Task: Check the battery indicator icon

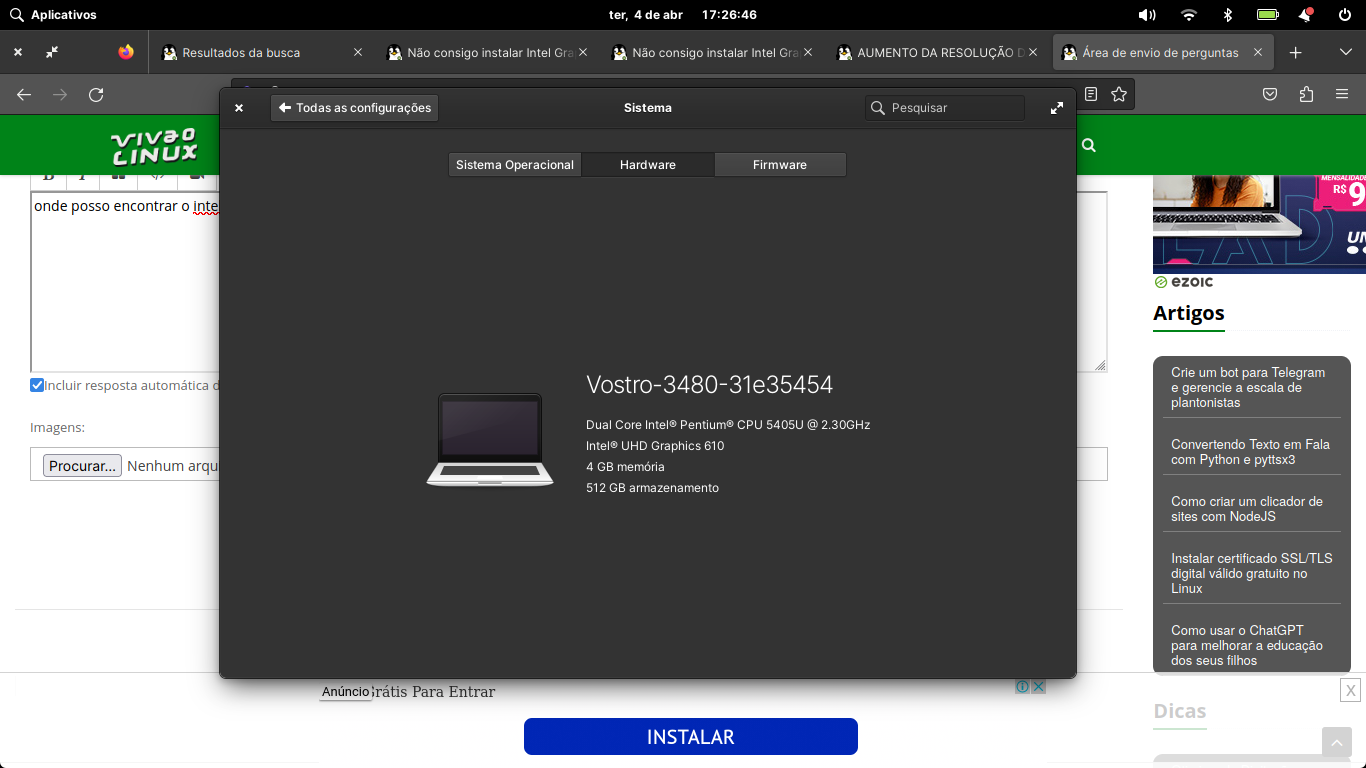Action: pyautogui.click(x=1268, y=15)
